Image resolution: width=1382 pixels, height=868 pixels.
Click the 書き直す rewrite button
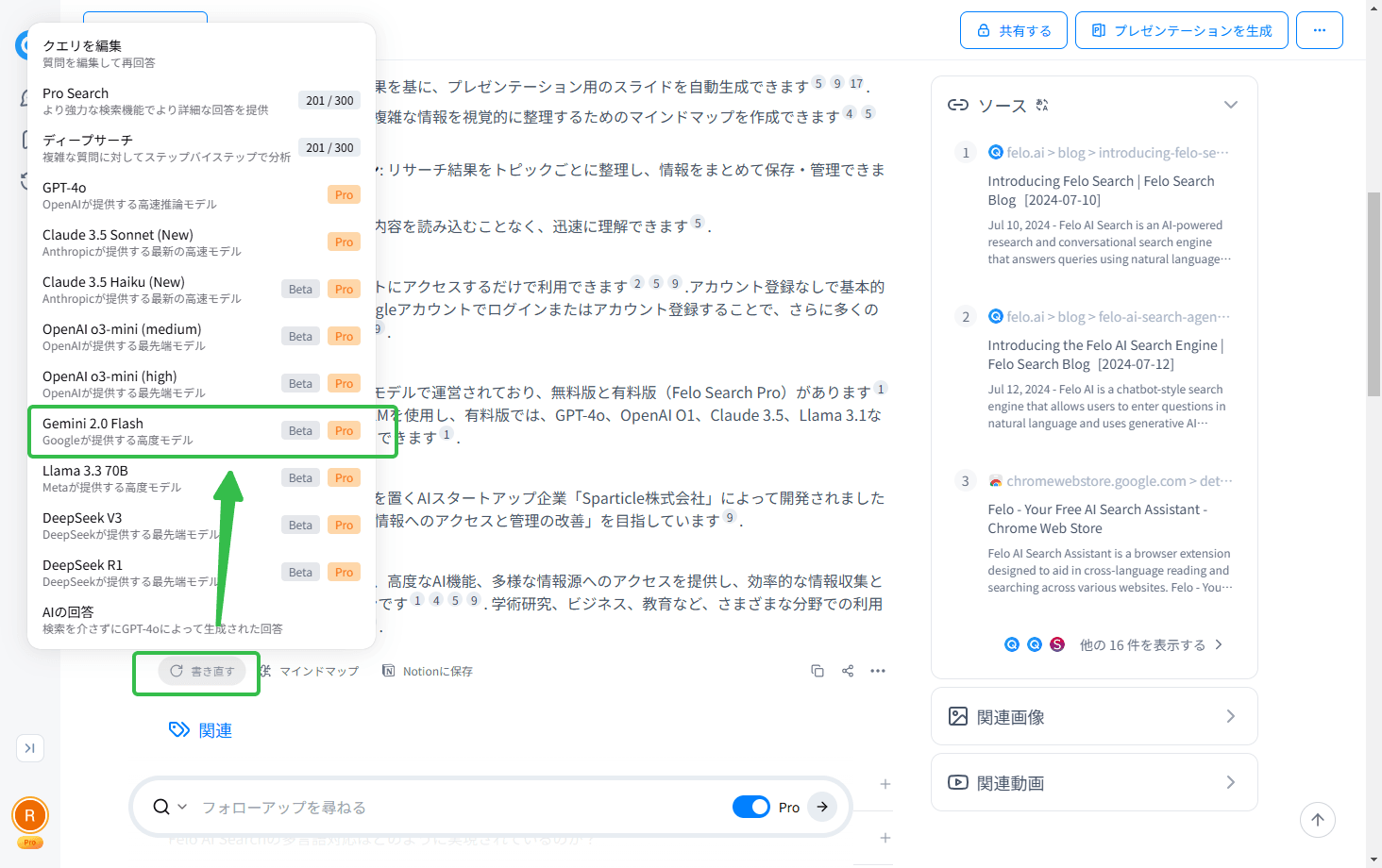[202, 671]
